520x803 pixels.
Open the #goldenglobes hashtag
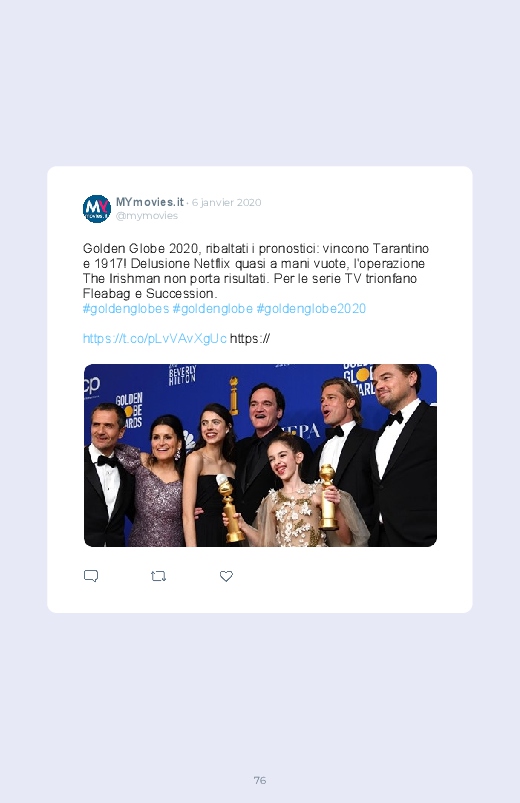126,309
